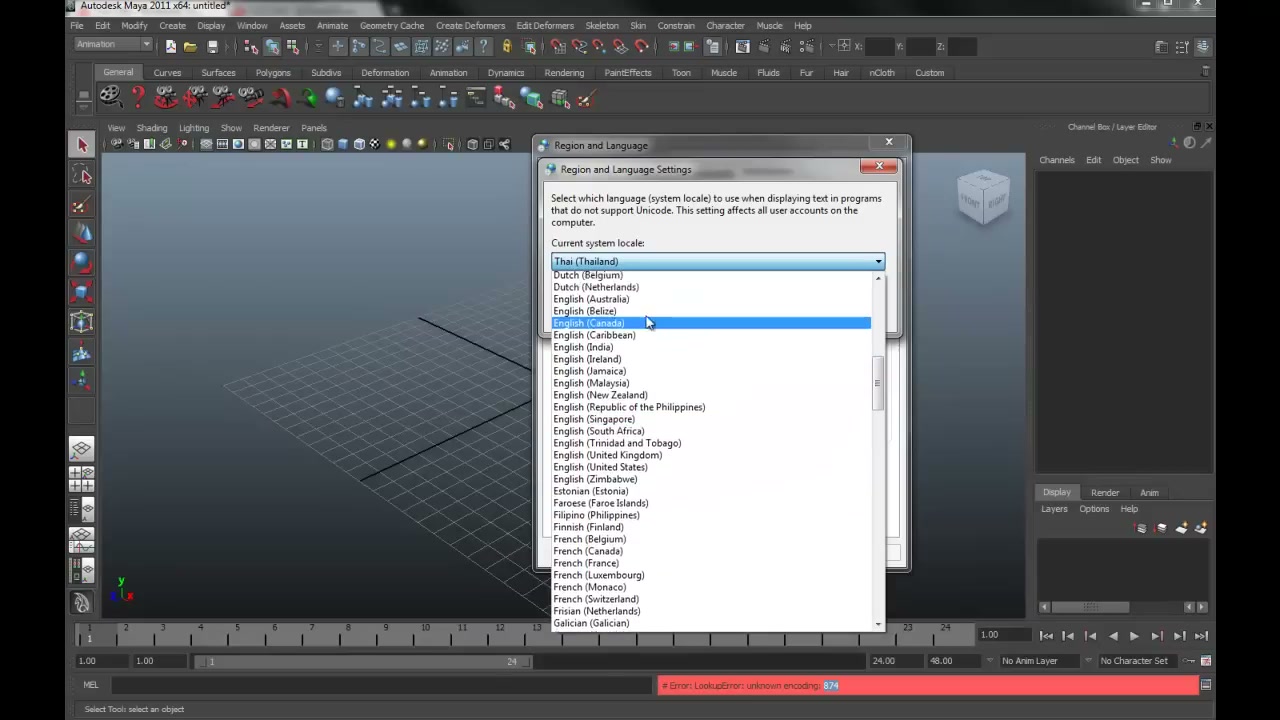Click the save scene disk icon
1280x720 pixels.
pyautogui.click(x=212, y=46)
